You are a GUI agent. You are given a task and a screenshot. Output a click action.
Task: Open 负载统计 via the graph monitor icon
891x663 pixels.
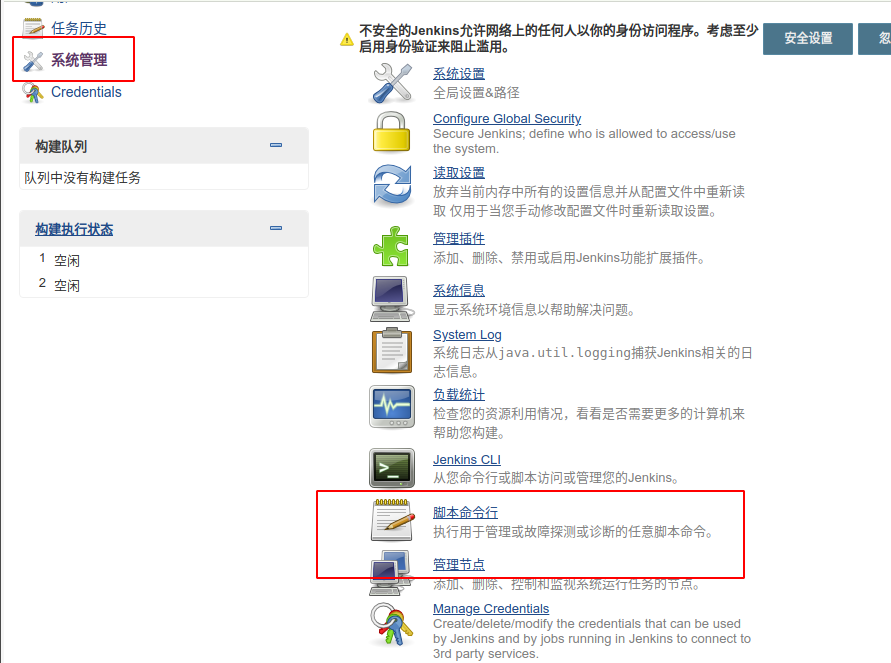[393, 407]
